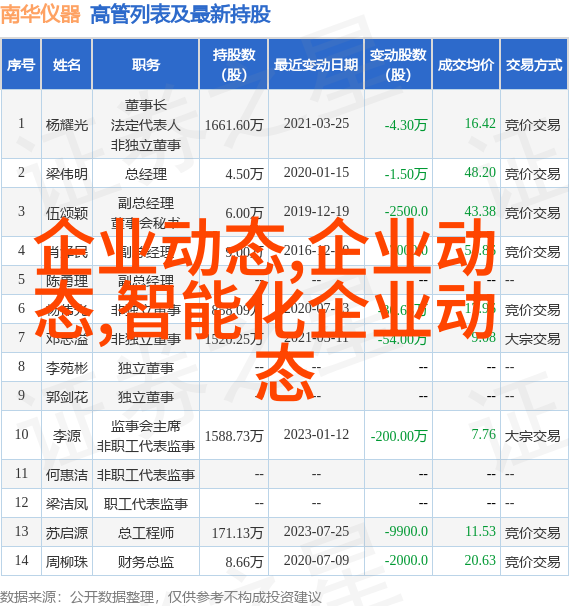
Task: Click 竞价交易 in the 杨耀光 row
Action: pos(532,125)
